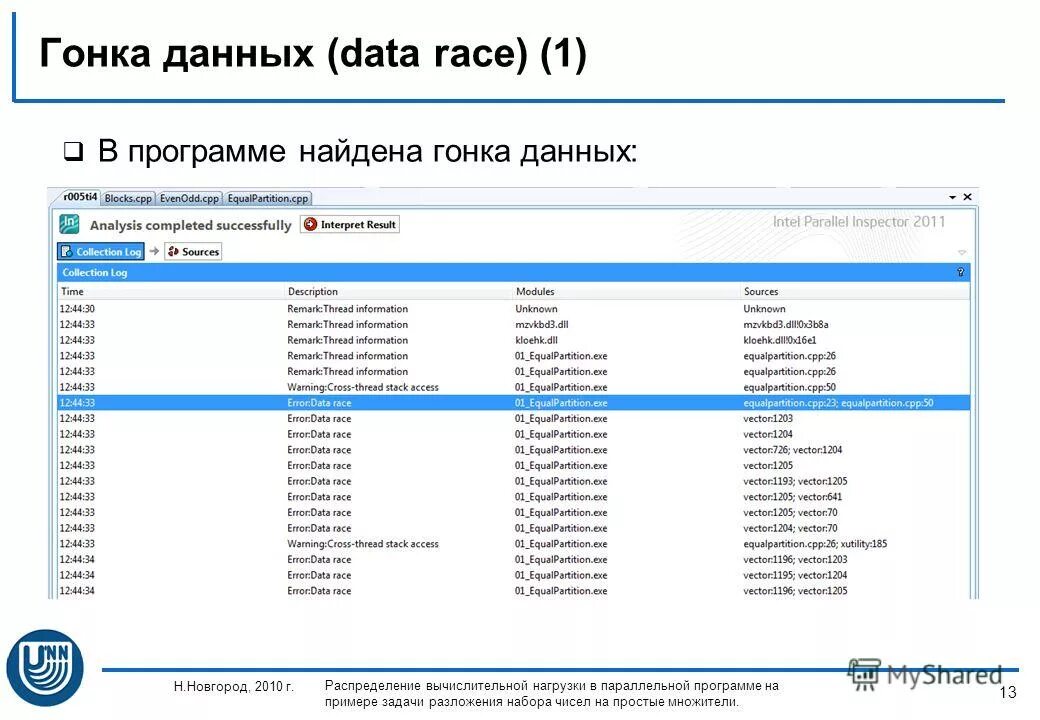This screenshot has width=1040, height=720.
Task: Click the Interpret Result red arrow icon
Action: click(310, 224)
